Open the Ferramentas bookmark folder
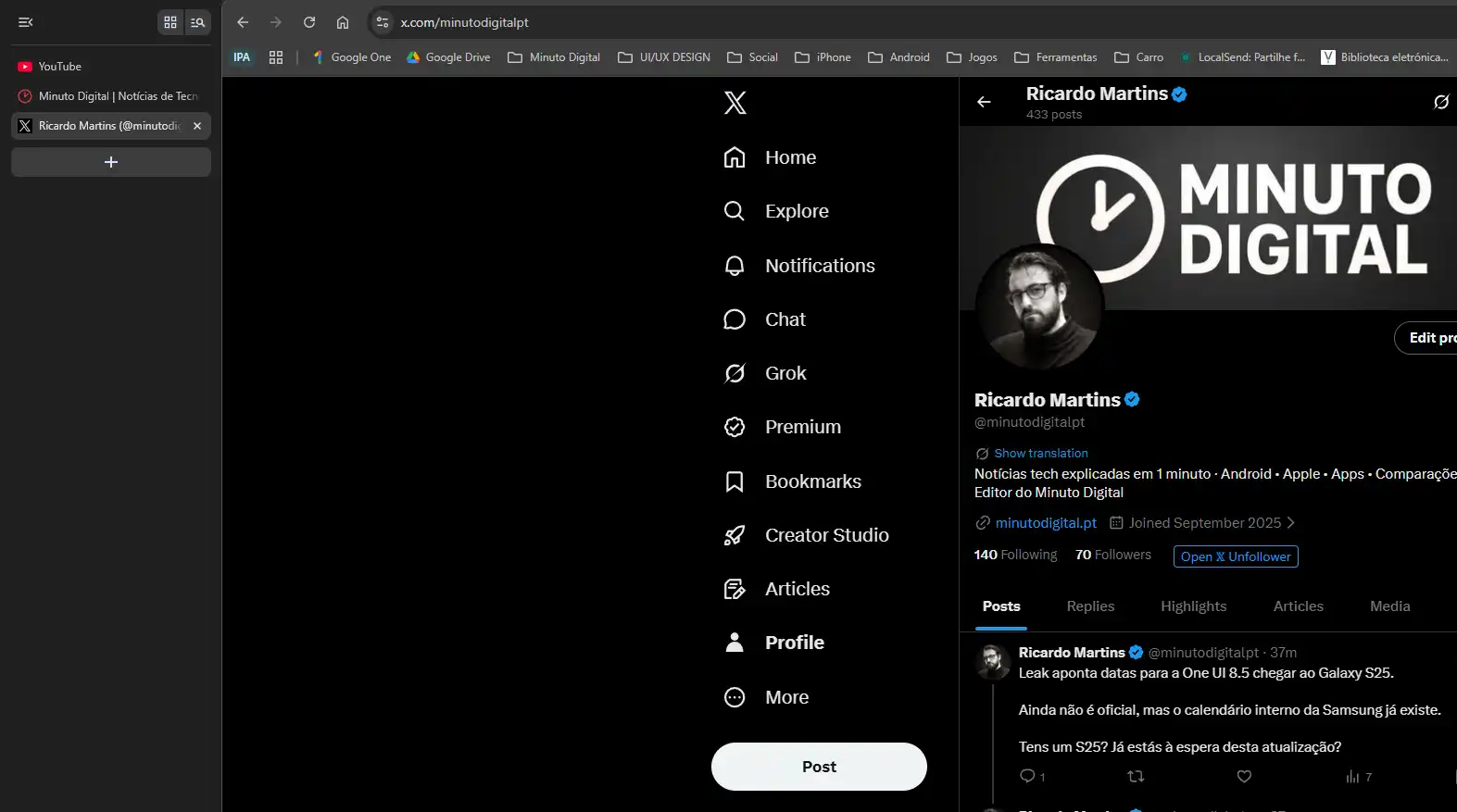Viewport: 1457px width, 812px height. click(x=1056, y=57)
